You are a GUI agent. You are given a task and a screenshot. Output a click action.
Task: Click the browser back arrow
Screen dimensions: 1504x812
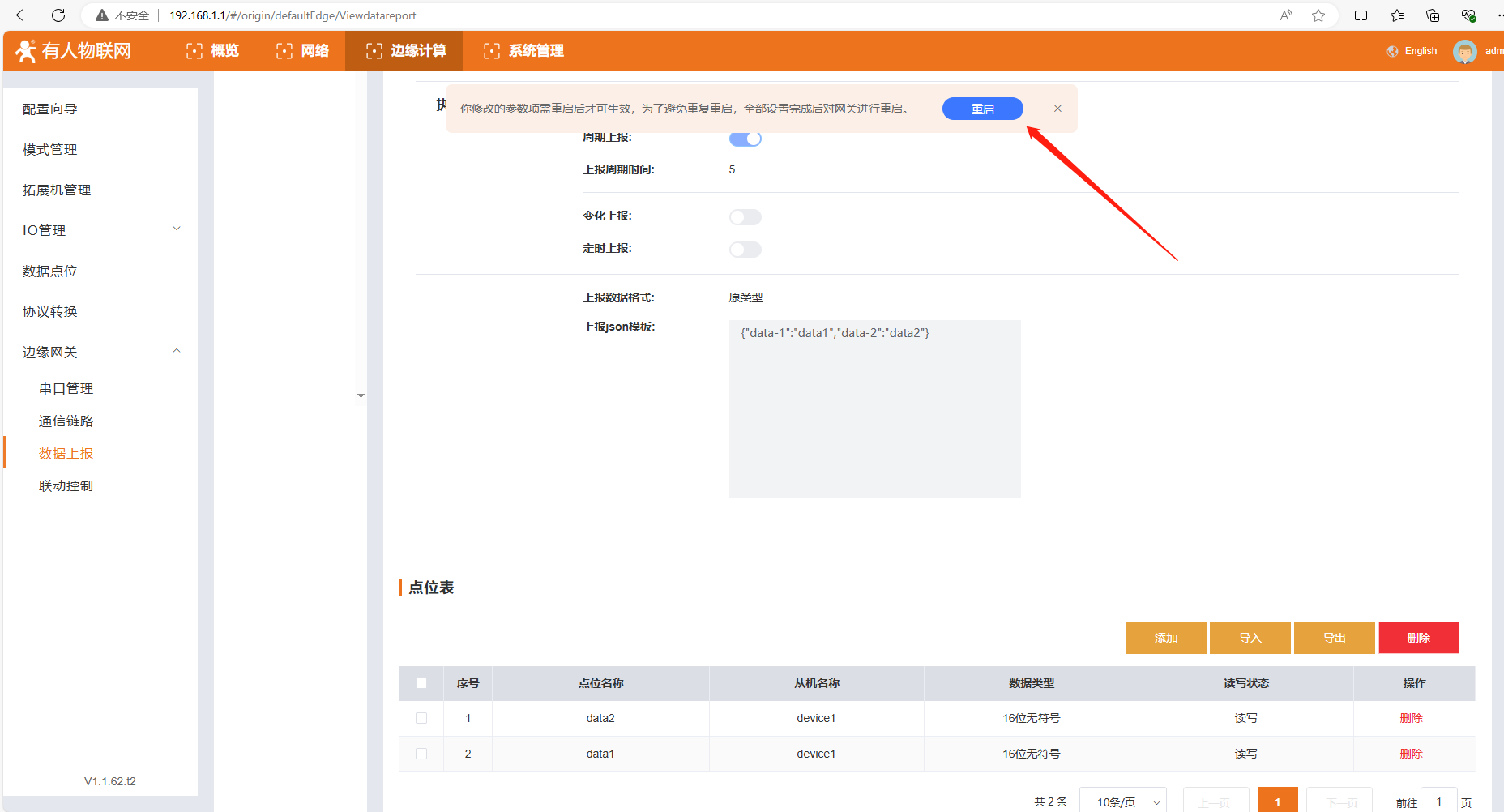pyautogui.click(x=23, y=15)
